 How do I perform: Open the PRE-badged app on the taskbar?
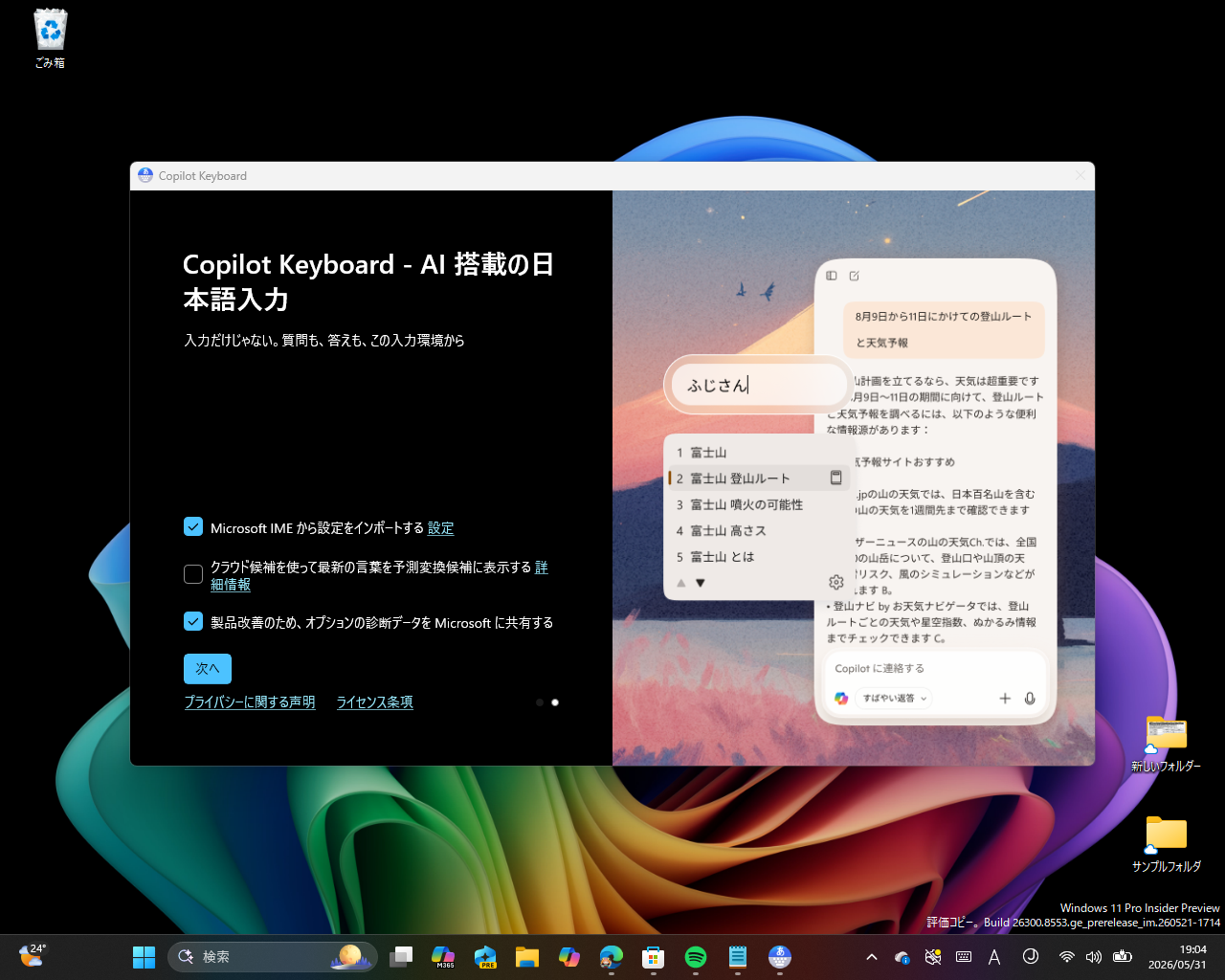pos(485,956)
